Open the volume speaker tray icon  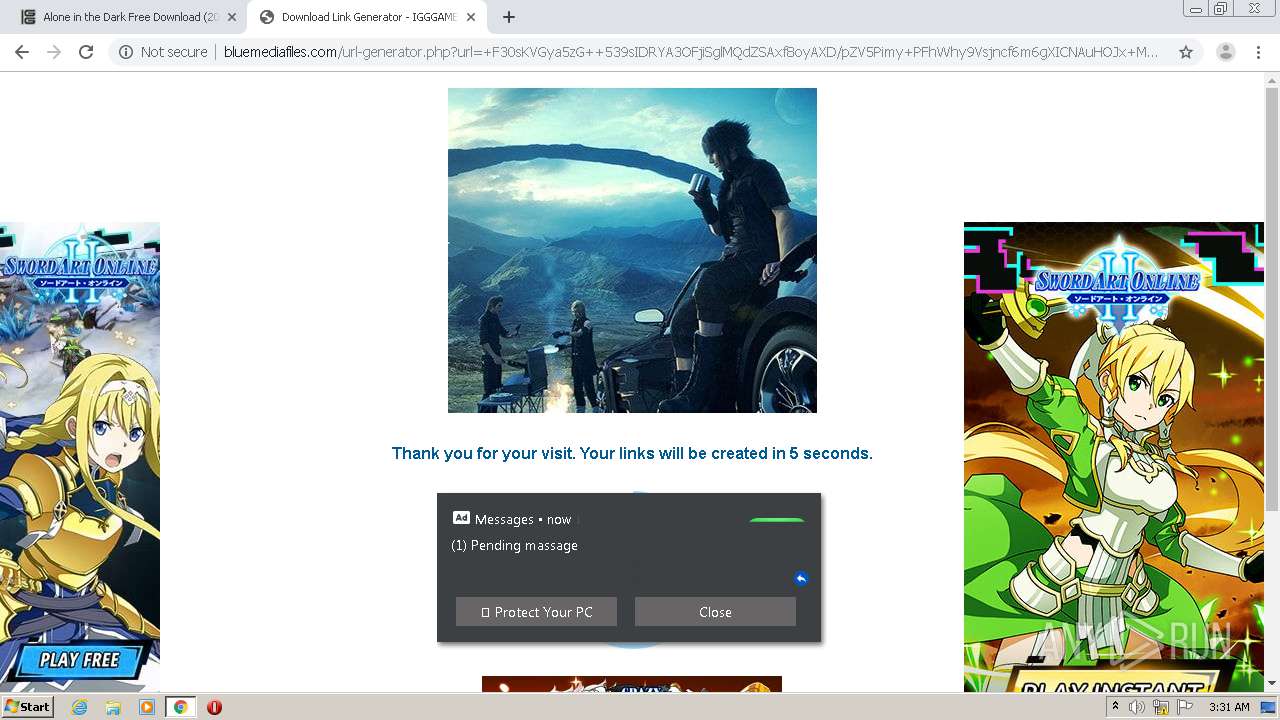pyautogui.click(x=1137, y=707)
